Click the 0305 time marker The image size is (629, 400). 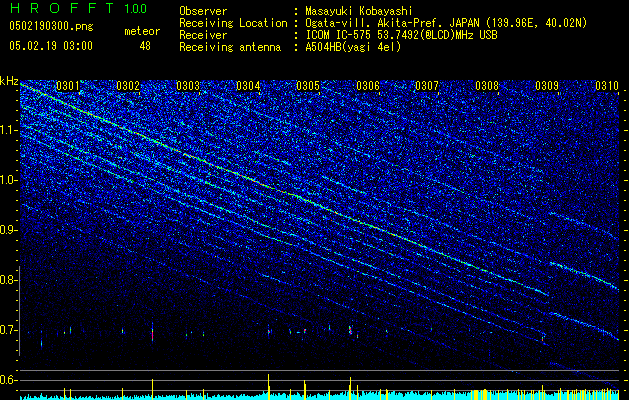(308, 86)
